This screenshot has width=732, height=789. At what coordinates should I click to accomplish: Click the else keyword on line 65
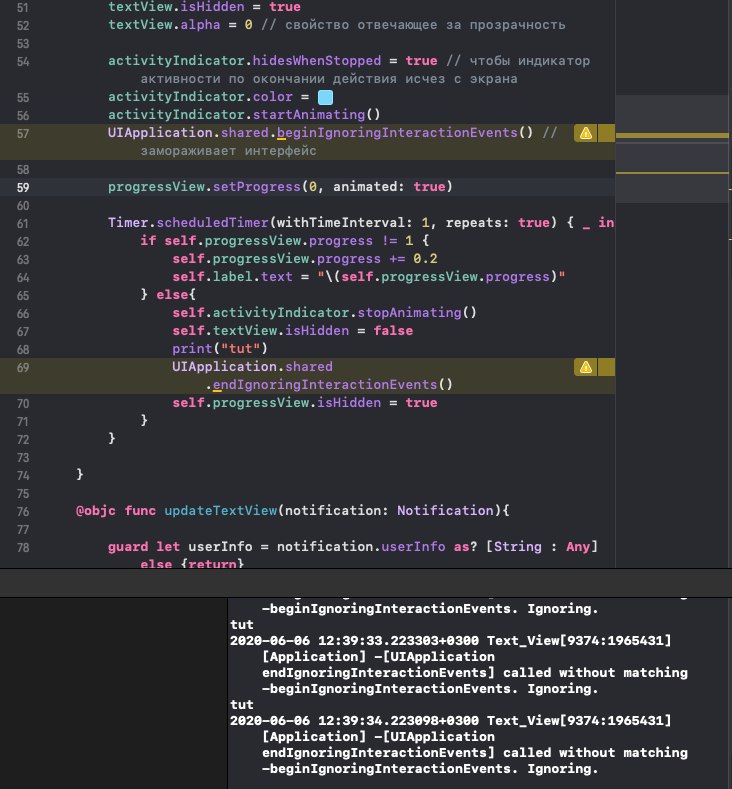pos(172,294)
